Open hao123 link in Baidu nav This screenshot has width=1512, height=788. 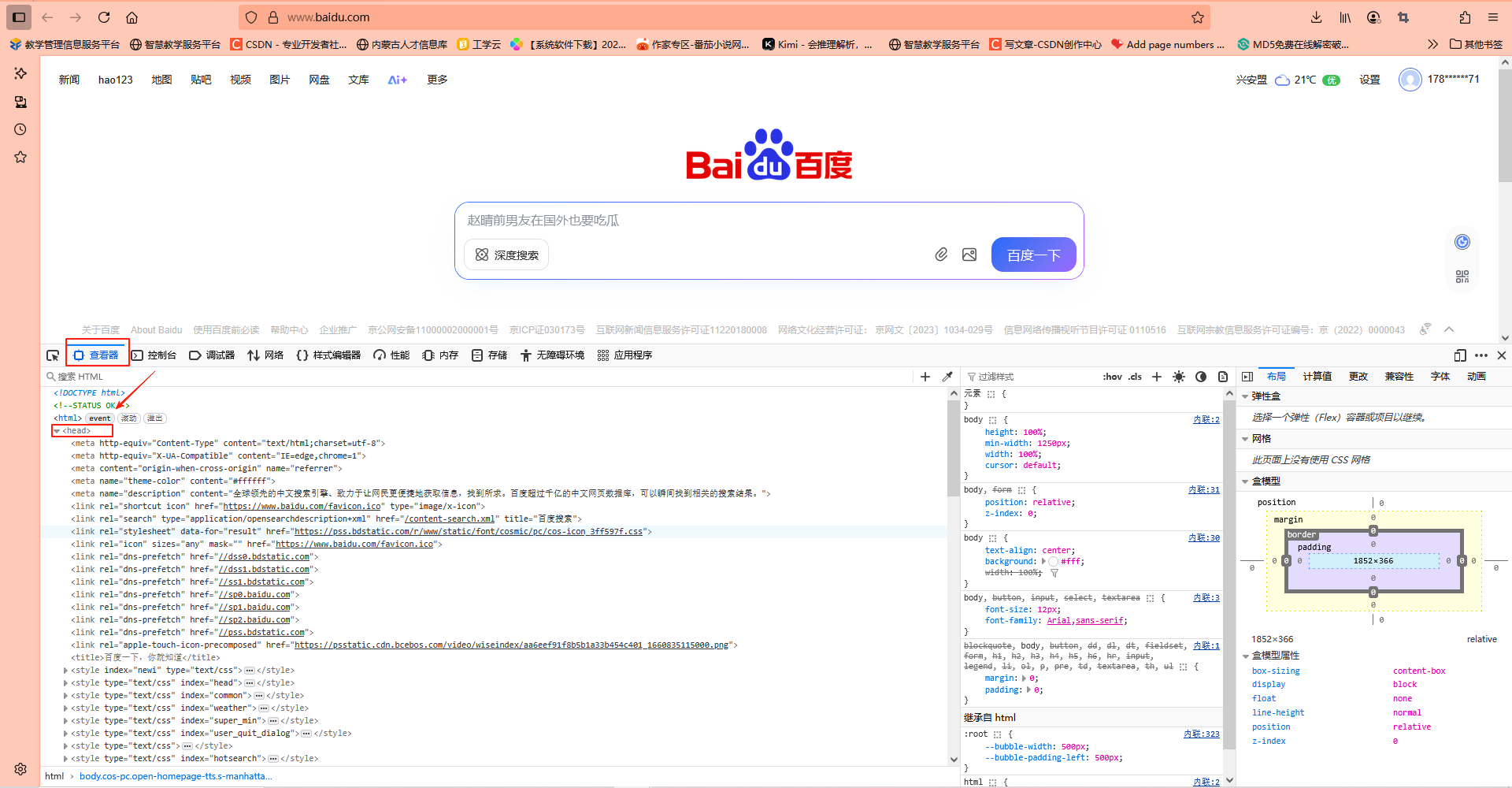(115, 80)
